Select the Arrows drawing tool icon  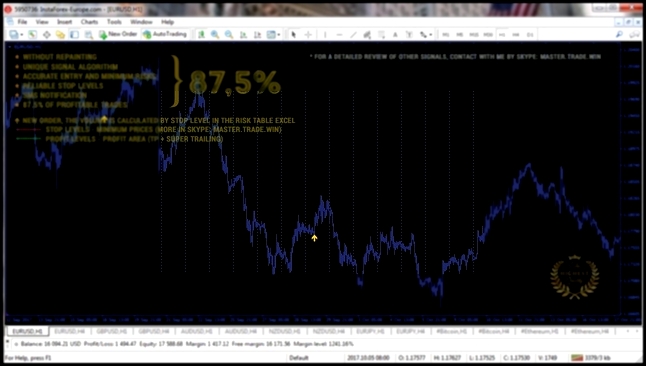click(423, 35)
